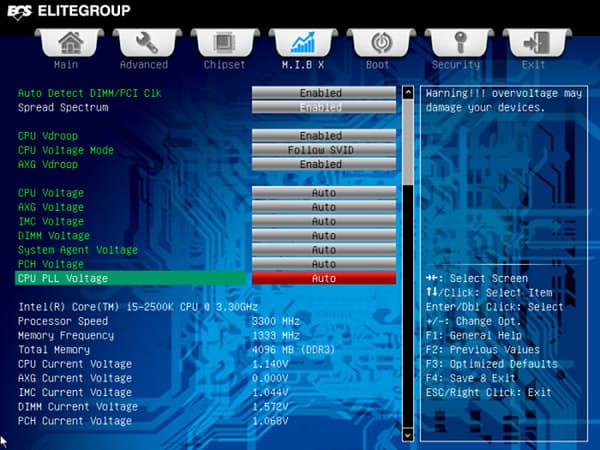This screenshot has height=450, width=600.
Task: Select the DIMM Voltage setting label
Action: click(x=54, y=236)
